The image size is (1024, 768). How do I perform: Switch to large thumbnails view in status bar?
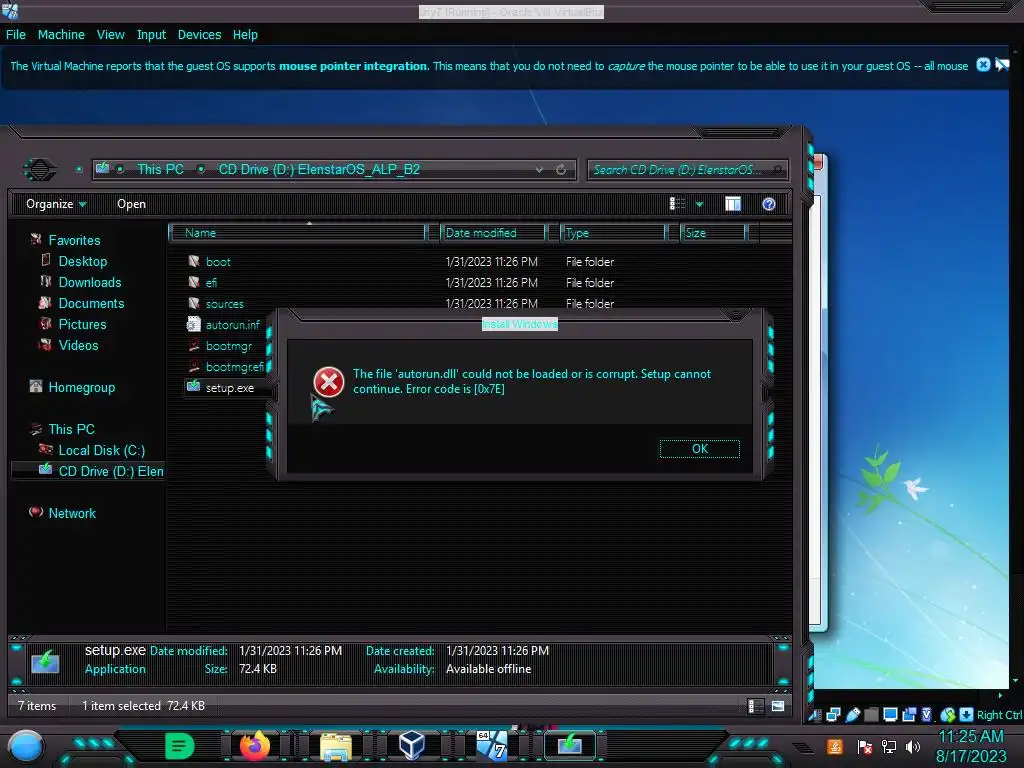click(777, 706)
